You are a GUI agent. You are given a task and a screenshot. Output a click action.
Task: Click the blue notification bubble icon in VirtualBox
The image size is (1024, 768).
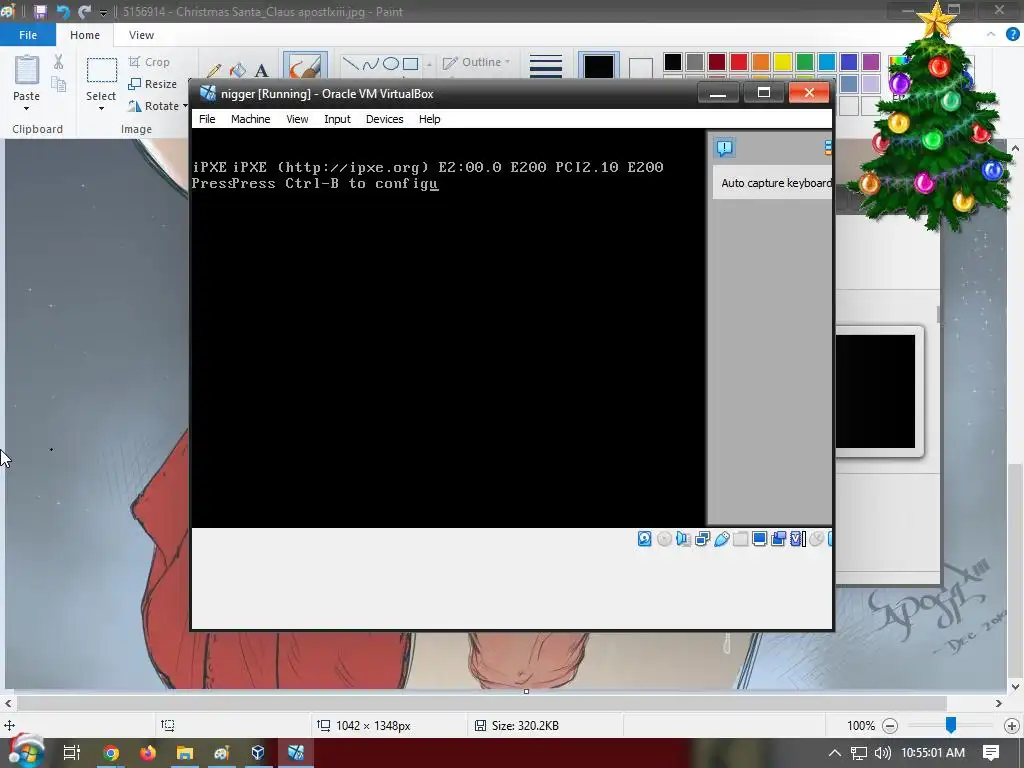point(725,148)
